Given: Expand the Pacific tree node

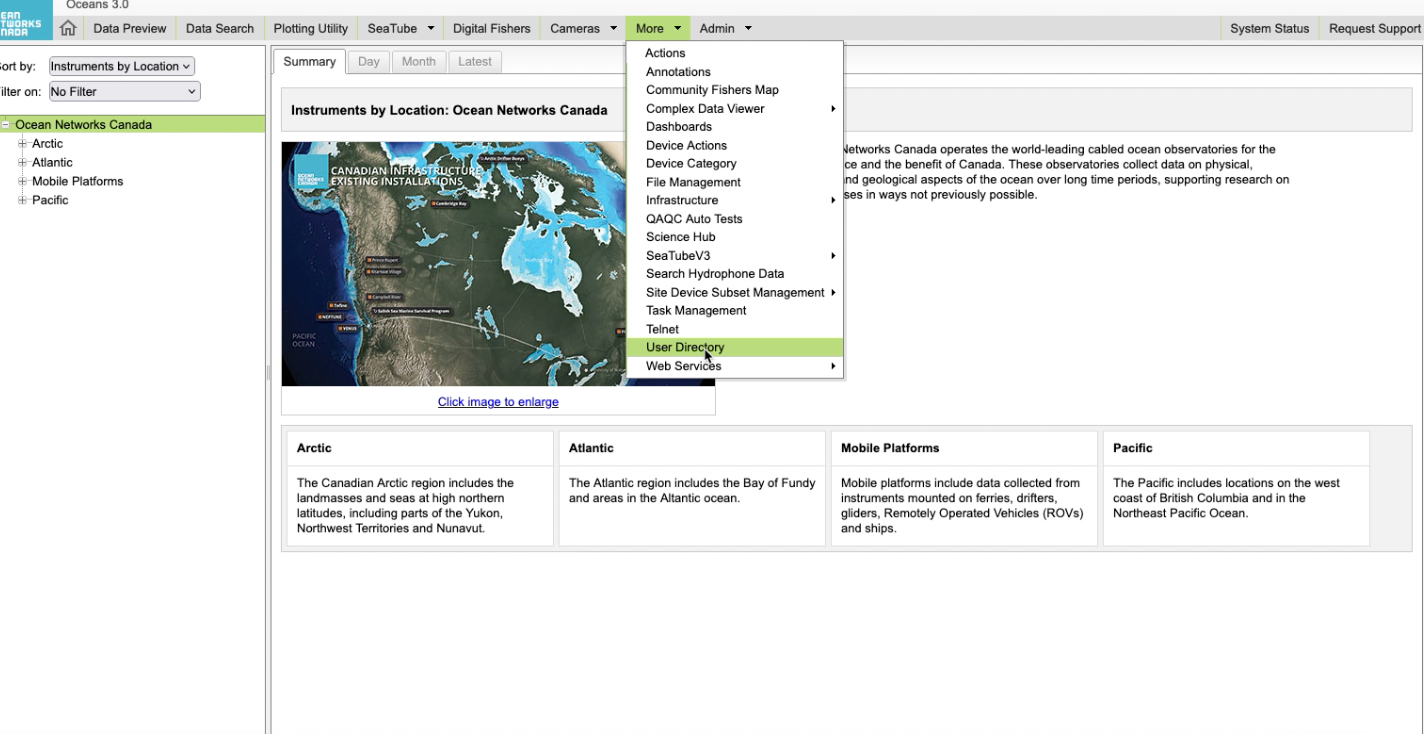Looking at the screenshot, I should coord(21,200).
